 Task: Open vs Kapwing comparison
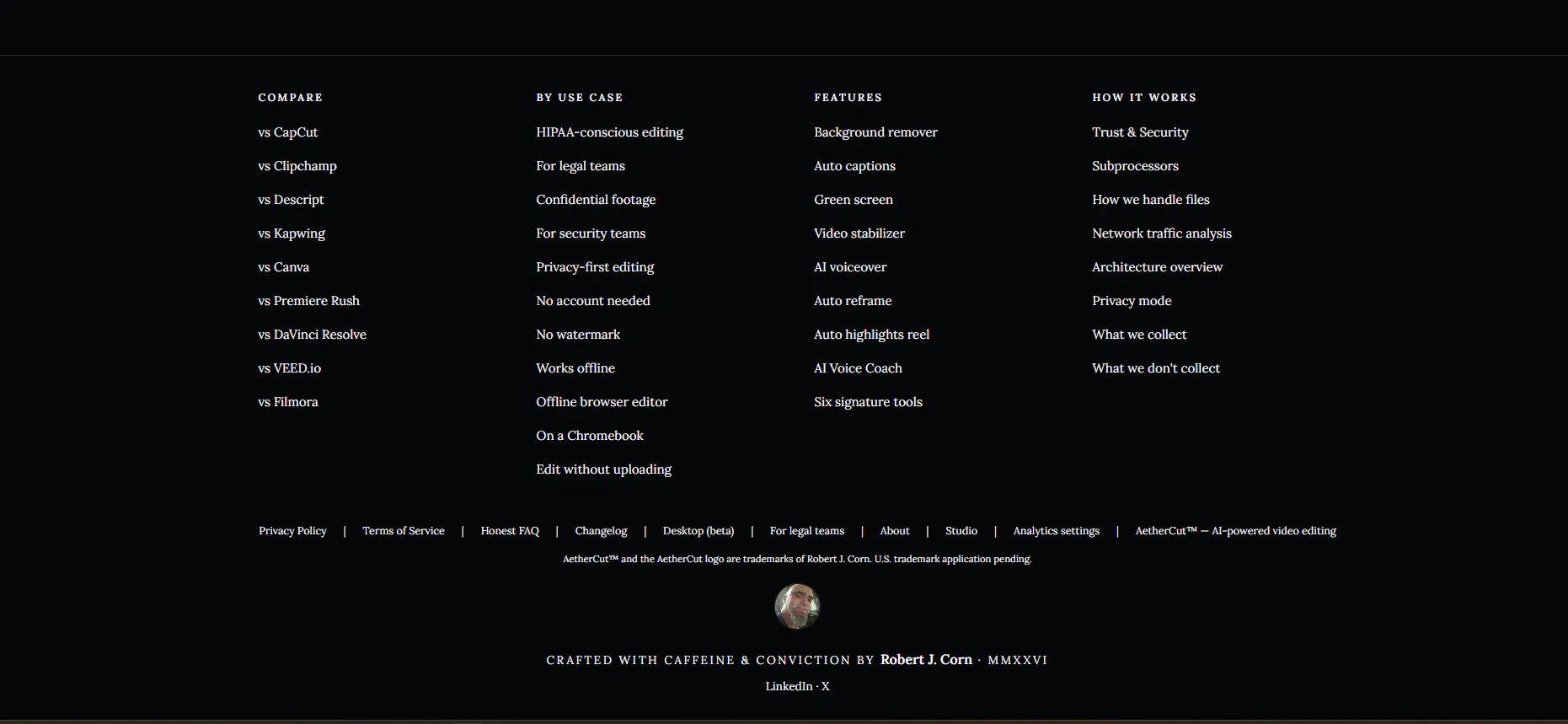pos(292,233)
